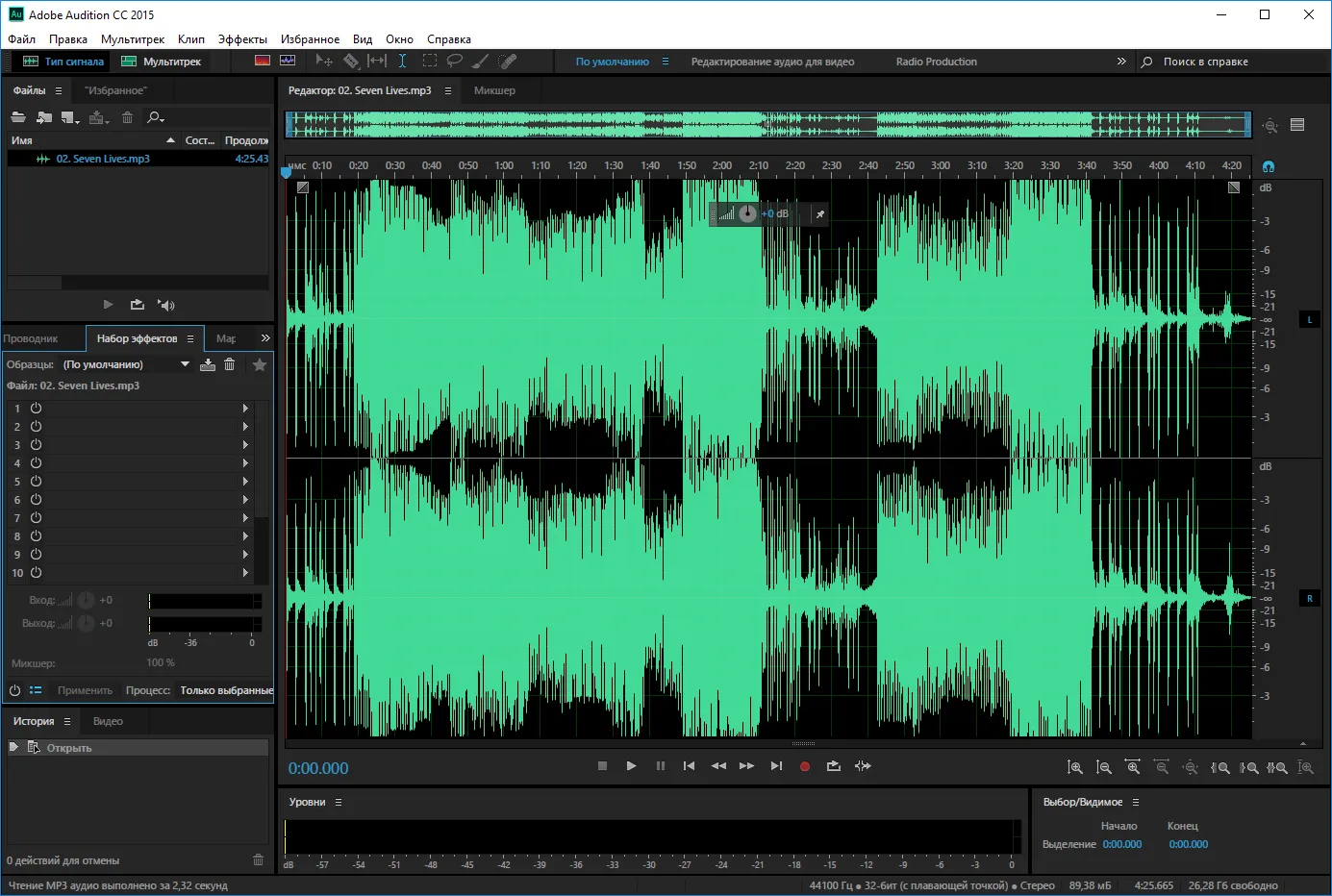Screen dimensions: 1332x896
Task: Switch to the Микшер tab
Action: click(494, 90)
